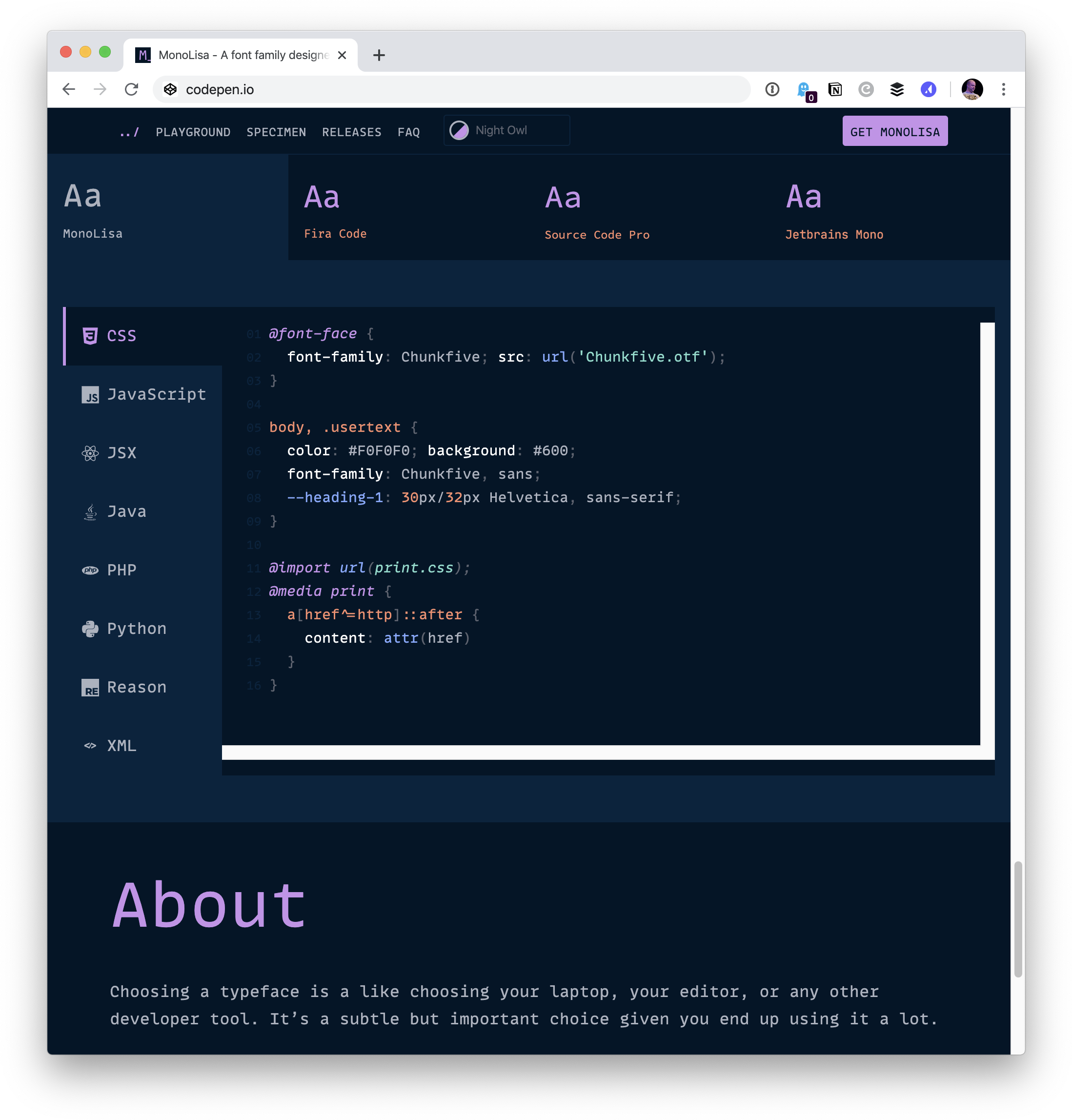Click the RE Reason logo icon

90,688
